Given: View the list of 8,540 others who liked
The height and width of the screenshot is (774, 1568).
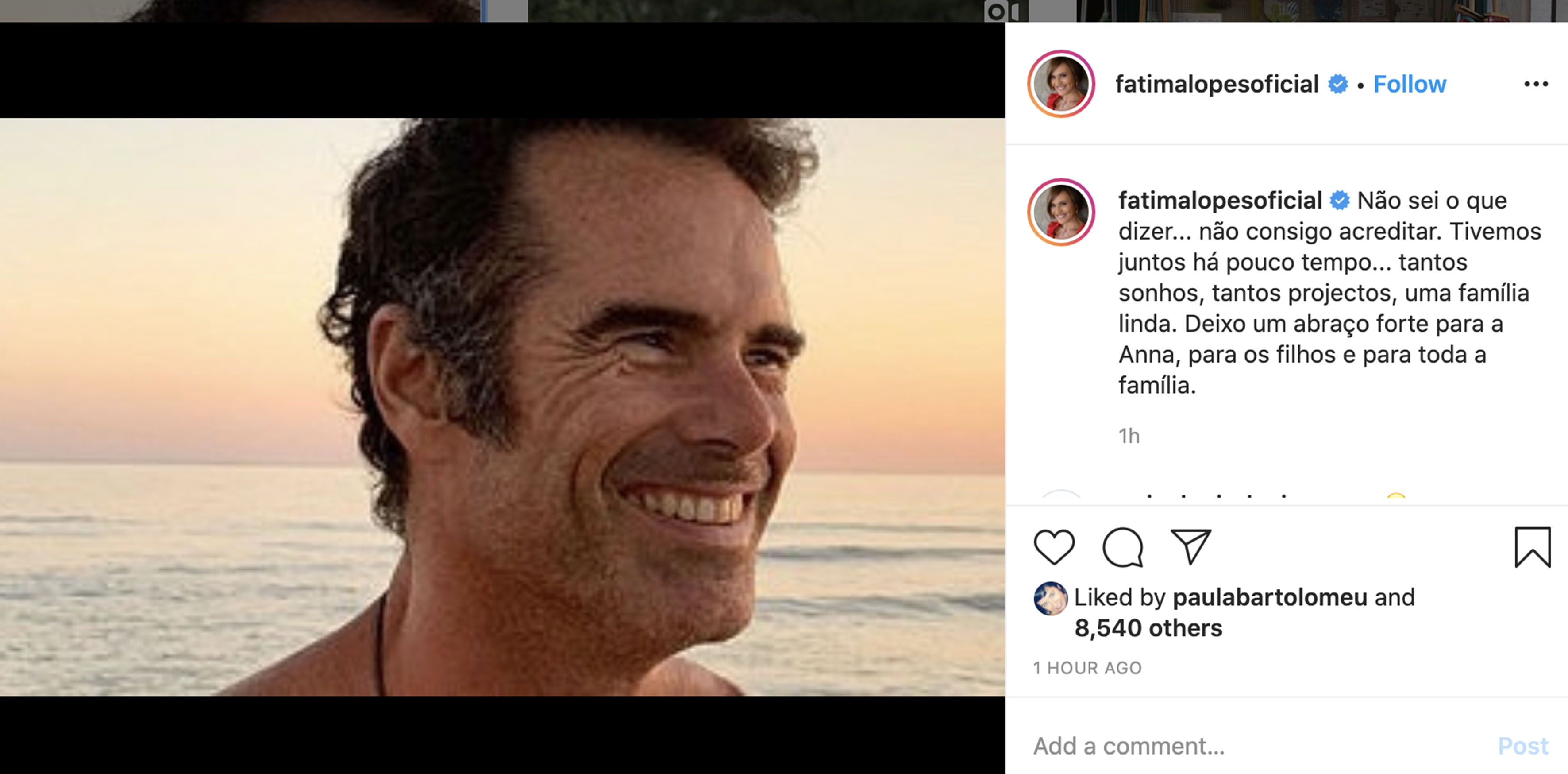Looking at the screenshot, I should 1148,628.
